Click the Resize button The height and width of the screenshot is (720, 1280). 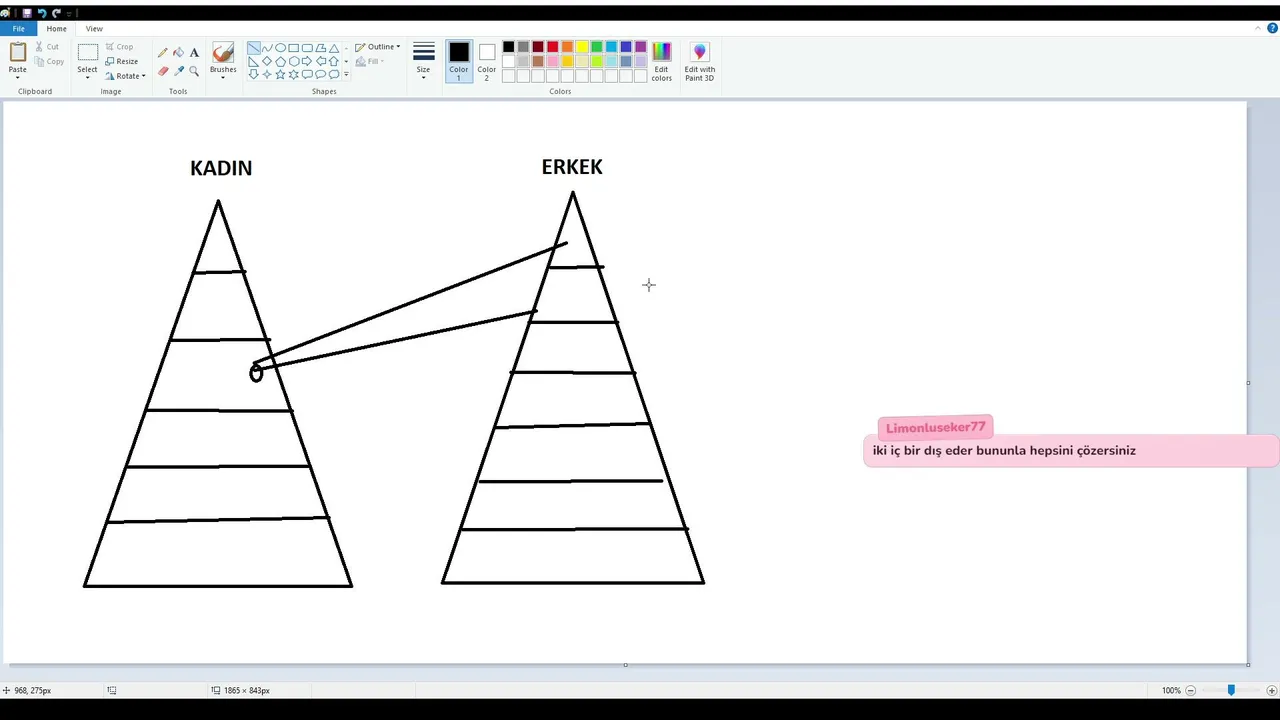tap(122, 61)
